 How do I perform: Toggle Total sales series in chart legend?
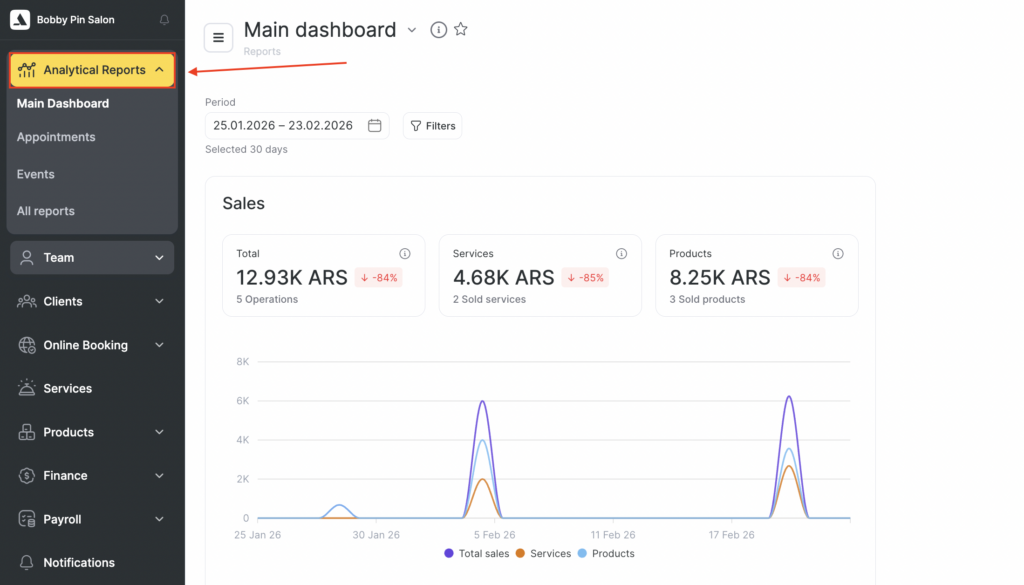[x=476, y=554]
